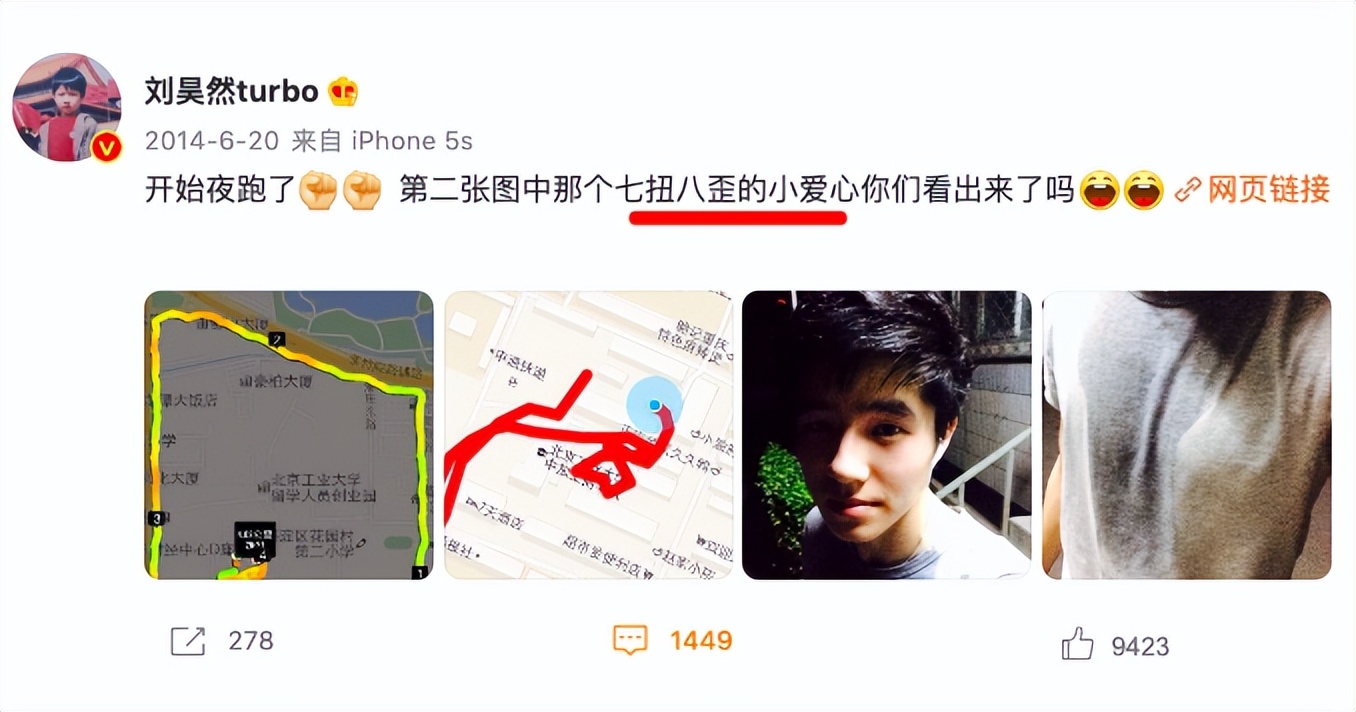
Task: Open the red heart path map image
Action: click(x=588, y=435)
